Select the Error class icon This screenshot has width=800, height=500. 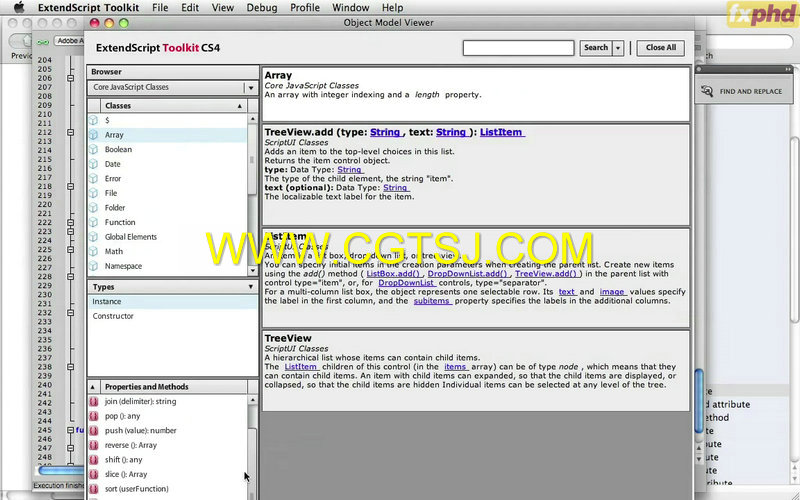click(x=93, y=179)
